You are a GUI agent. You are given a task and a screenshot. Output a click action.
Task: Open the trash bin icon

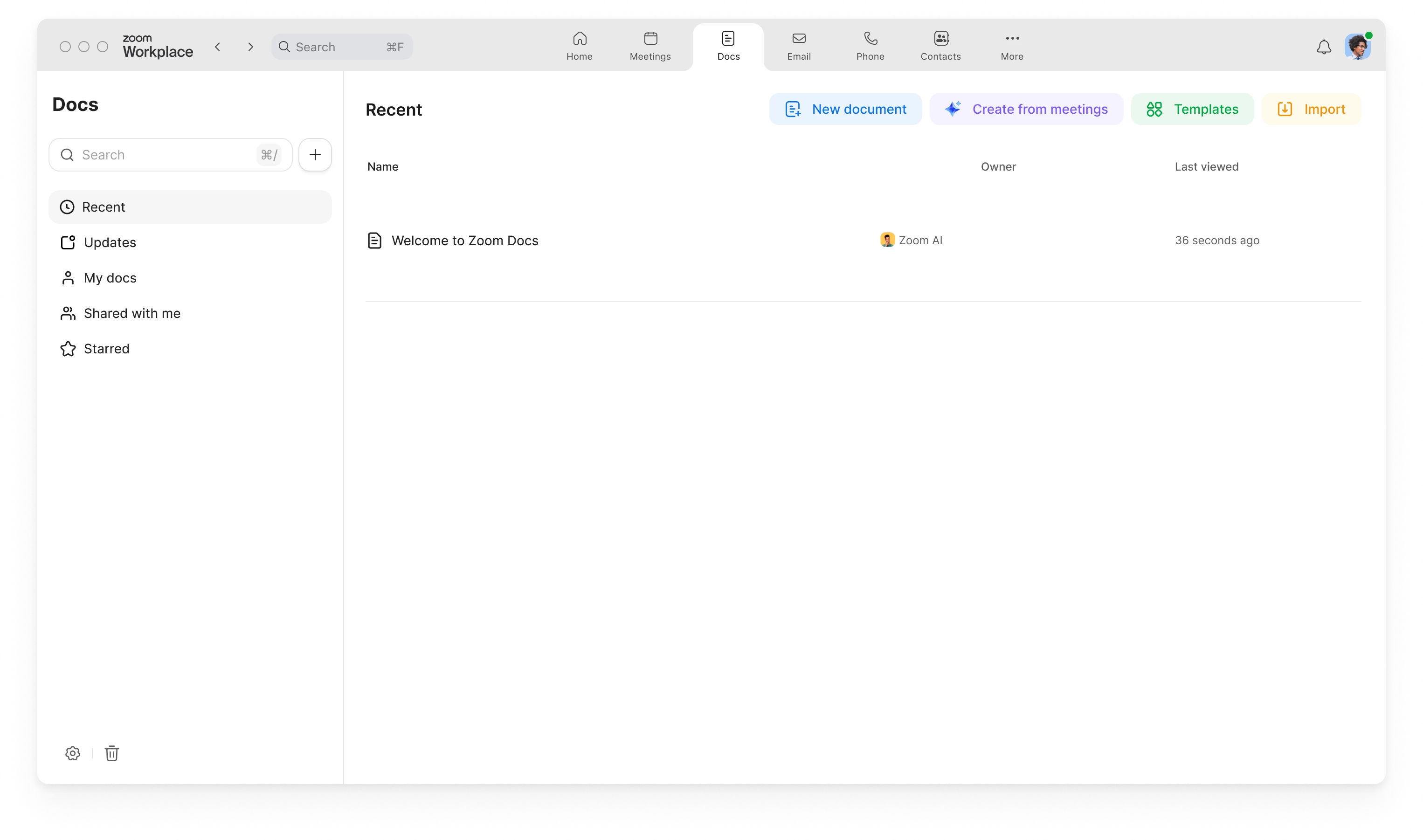click(x=111, y=753)
